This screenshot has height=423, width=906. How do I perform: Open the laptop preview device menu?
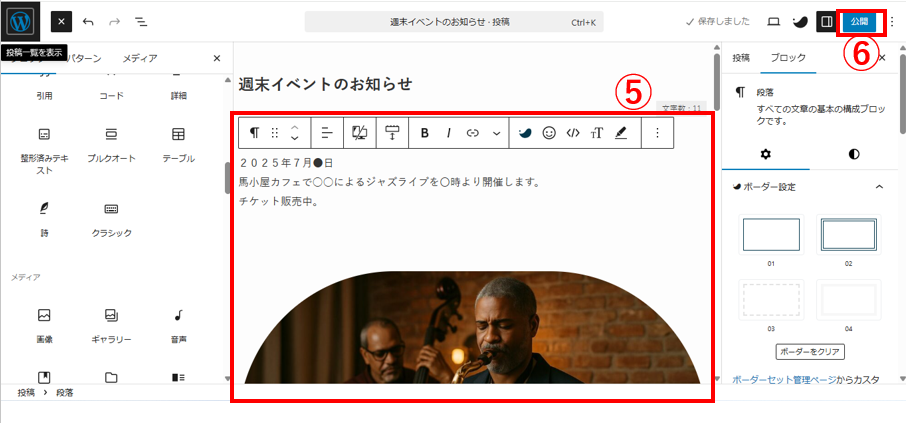coord(773,22)
